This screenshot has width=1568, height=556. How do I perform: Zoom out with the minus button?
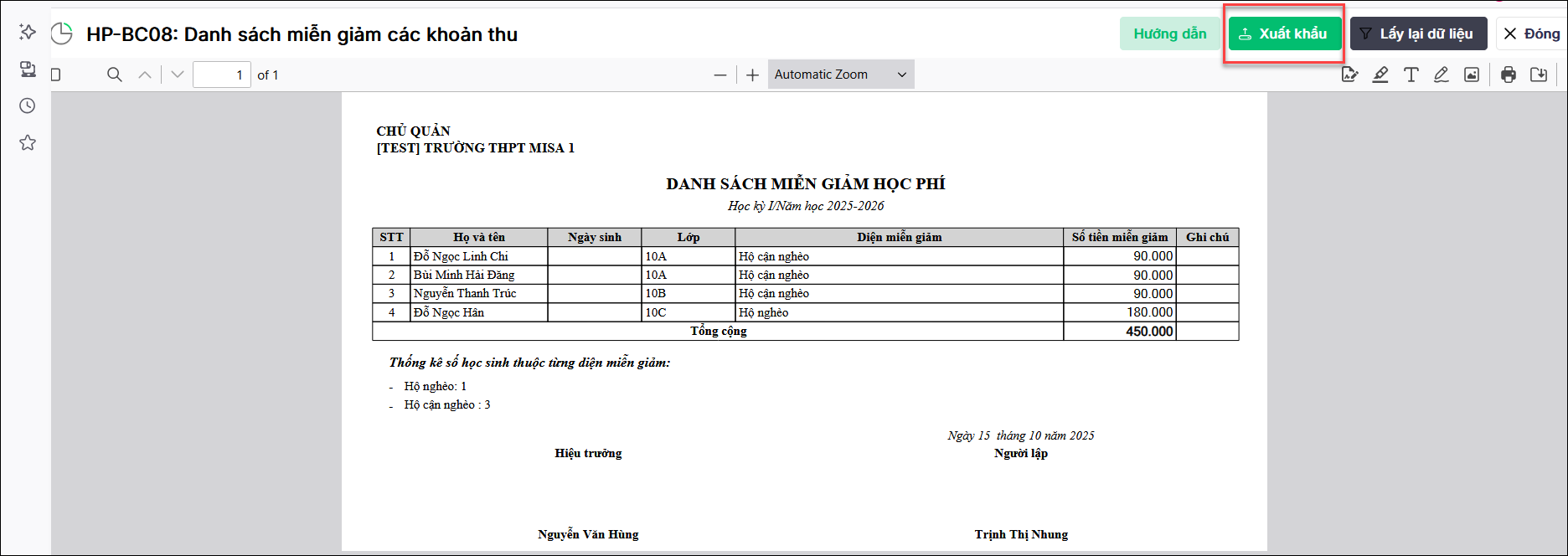(720, 75)
